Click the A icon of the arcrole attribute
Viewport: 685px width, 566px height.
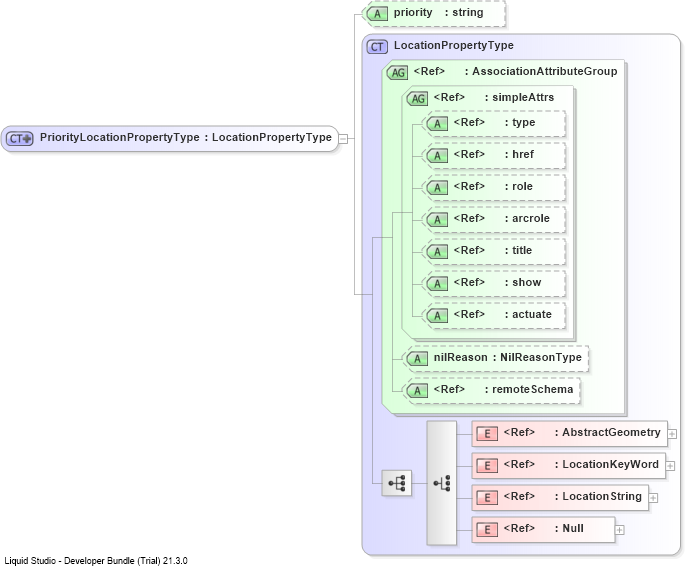[x=437, y=220]
